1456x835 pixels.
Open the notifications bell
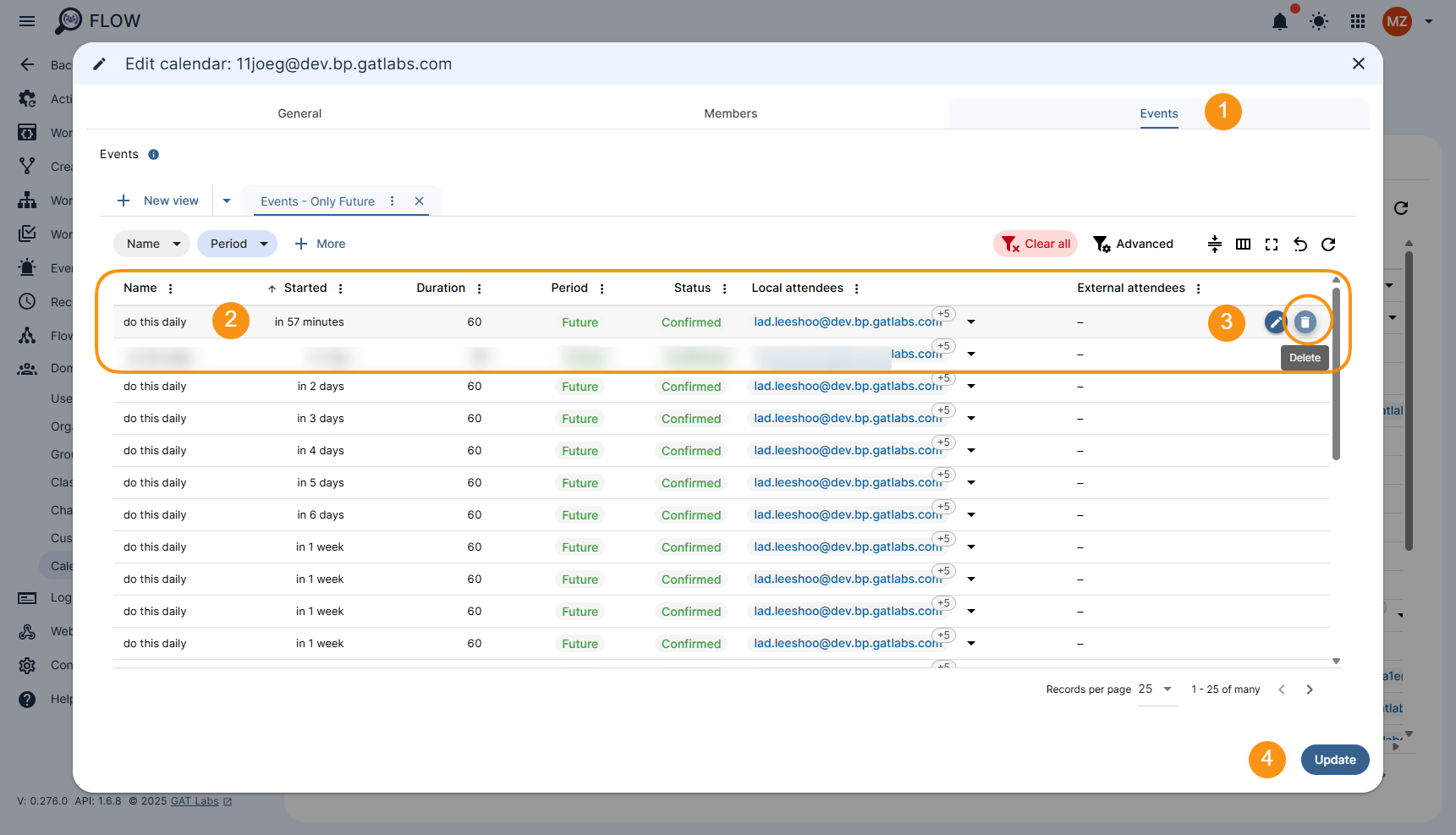[1280, 21]
